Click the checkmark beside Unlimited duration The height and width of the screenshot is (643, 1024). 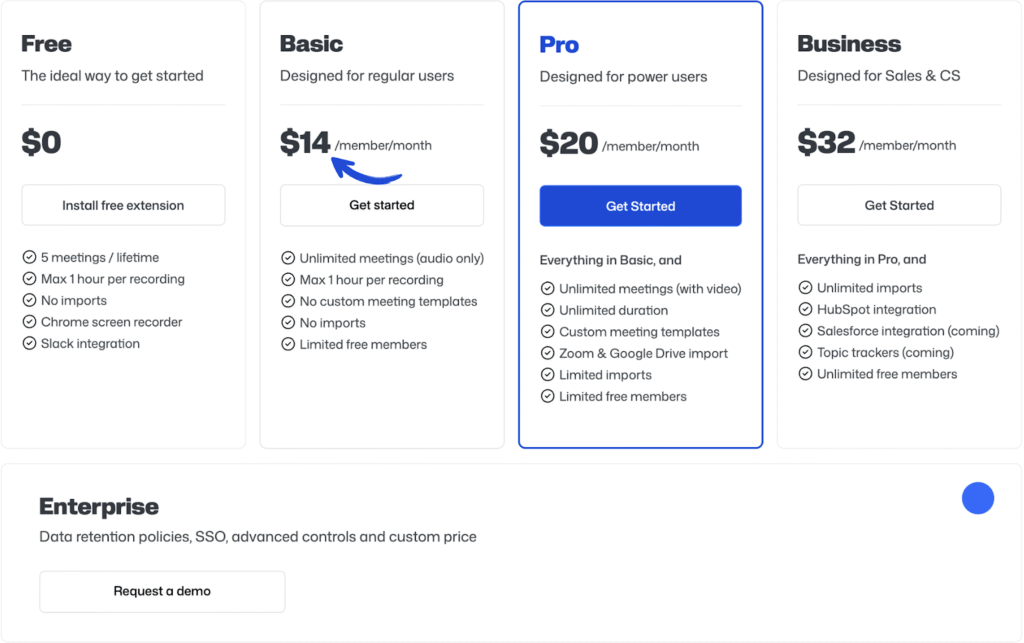(548, 310)
